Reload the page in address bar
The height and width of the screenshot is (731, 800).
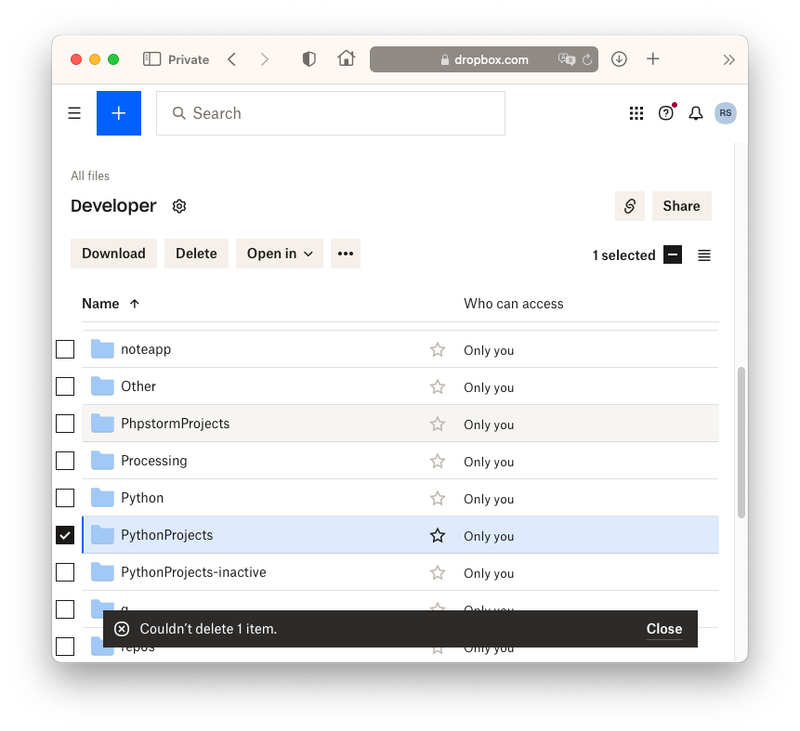coord(587,60)
